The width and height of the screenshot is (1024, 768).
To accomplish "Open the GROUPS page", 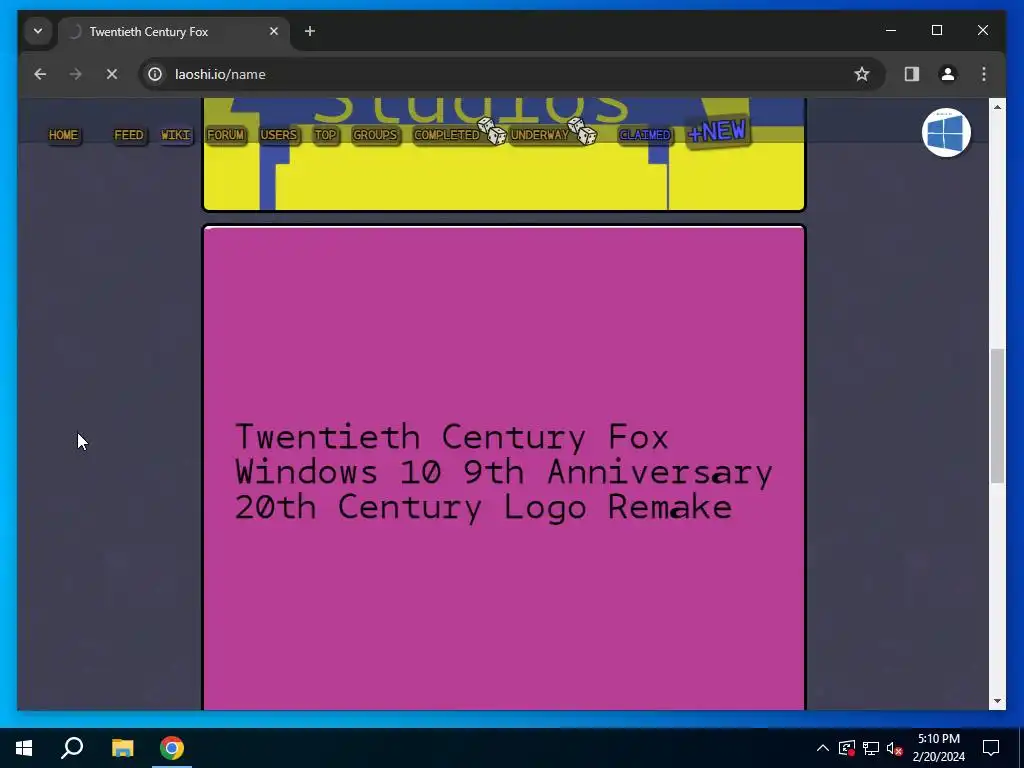I will coord(375,135).
